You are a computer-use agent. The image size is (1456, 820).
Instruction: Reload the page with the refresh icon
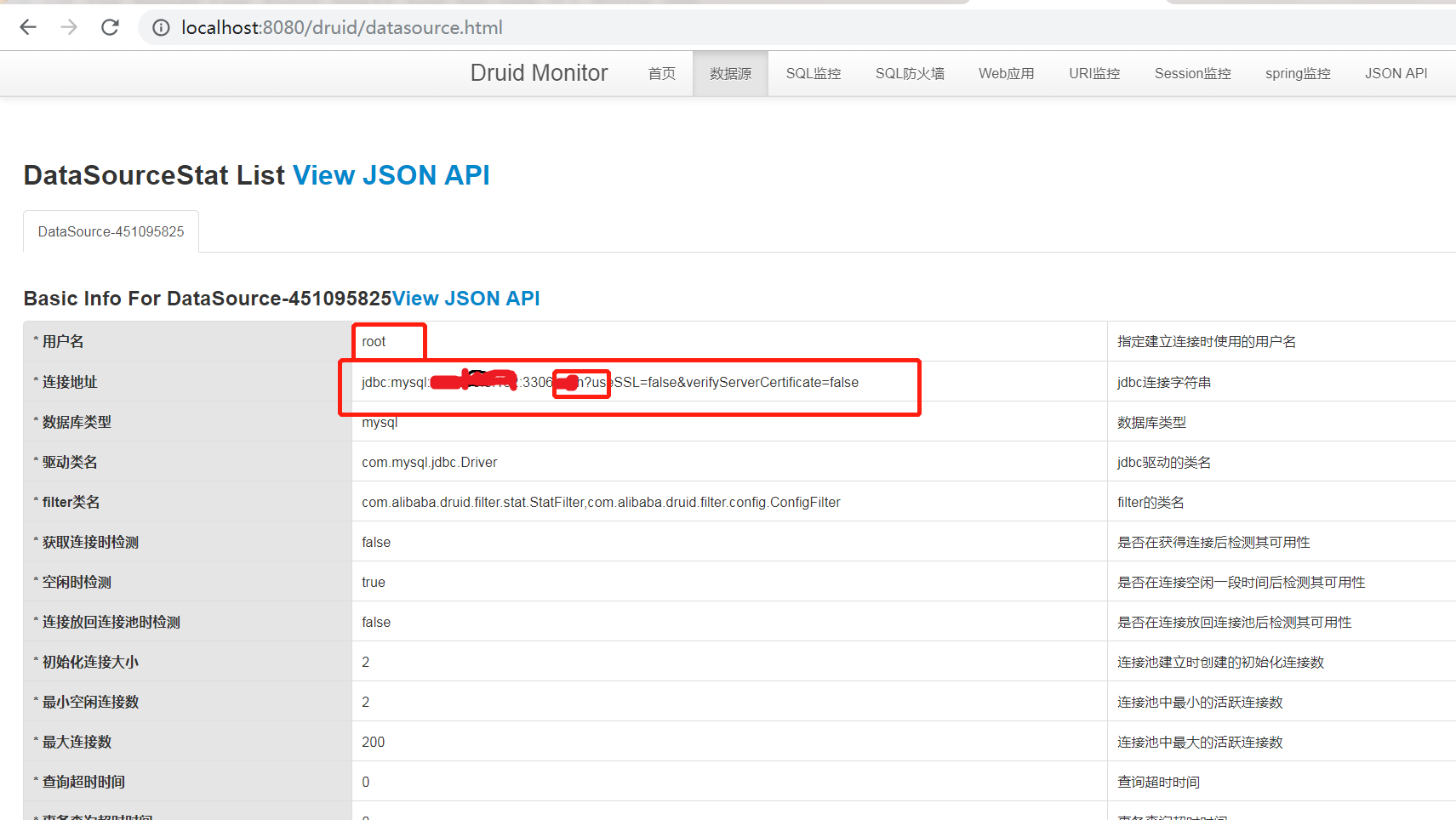tap(110, 27)
